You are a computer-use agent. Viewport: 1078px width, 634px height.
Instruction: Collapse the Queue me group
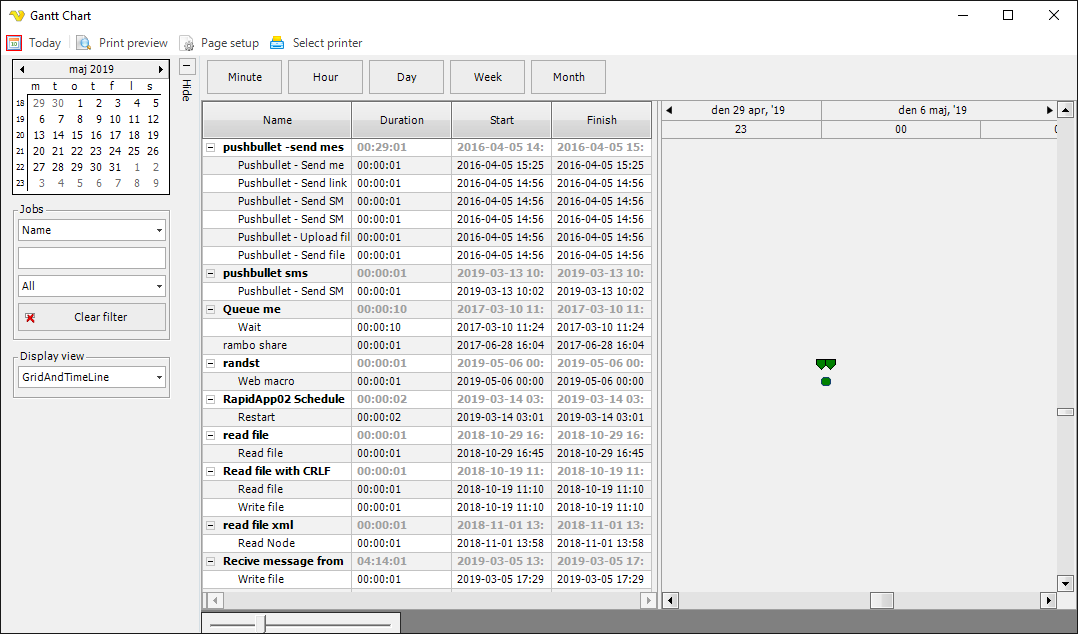pos(210,309)
